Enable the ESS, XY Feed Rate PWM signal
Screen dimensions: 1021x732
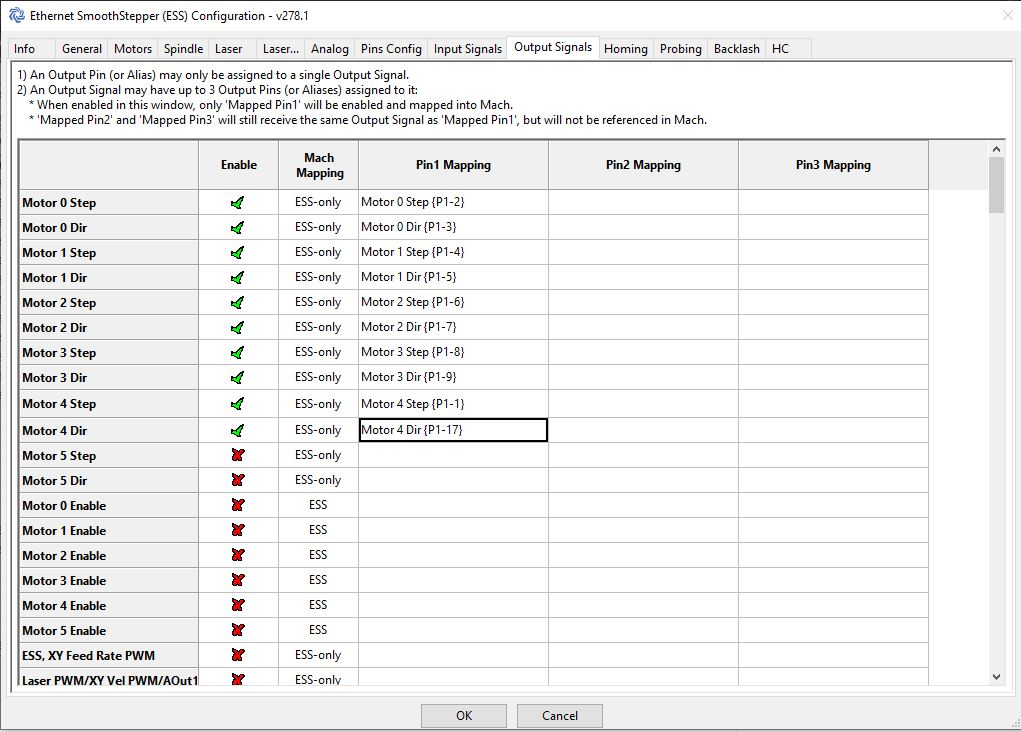click(238, 655)
